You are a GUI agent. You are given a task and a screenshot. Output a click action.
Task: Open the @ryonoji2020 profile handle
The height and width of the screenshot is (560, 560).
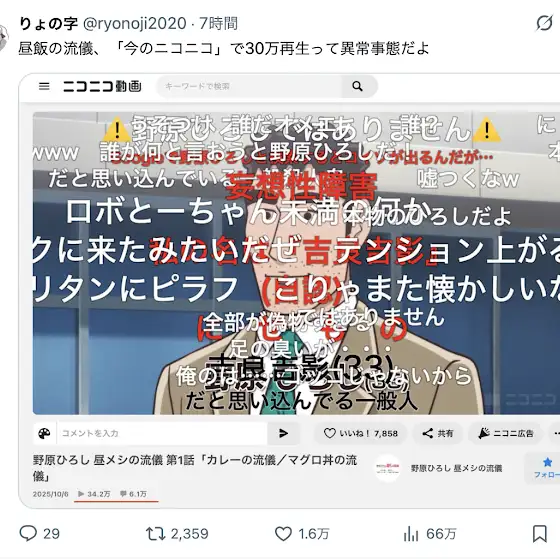point(135,24)
